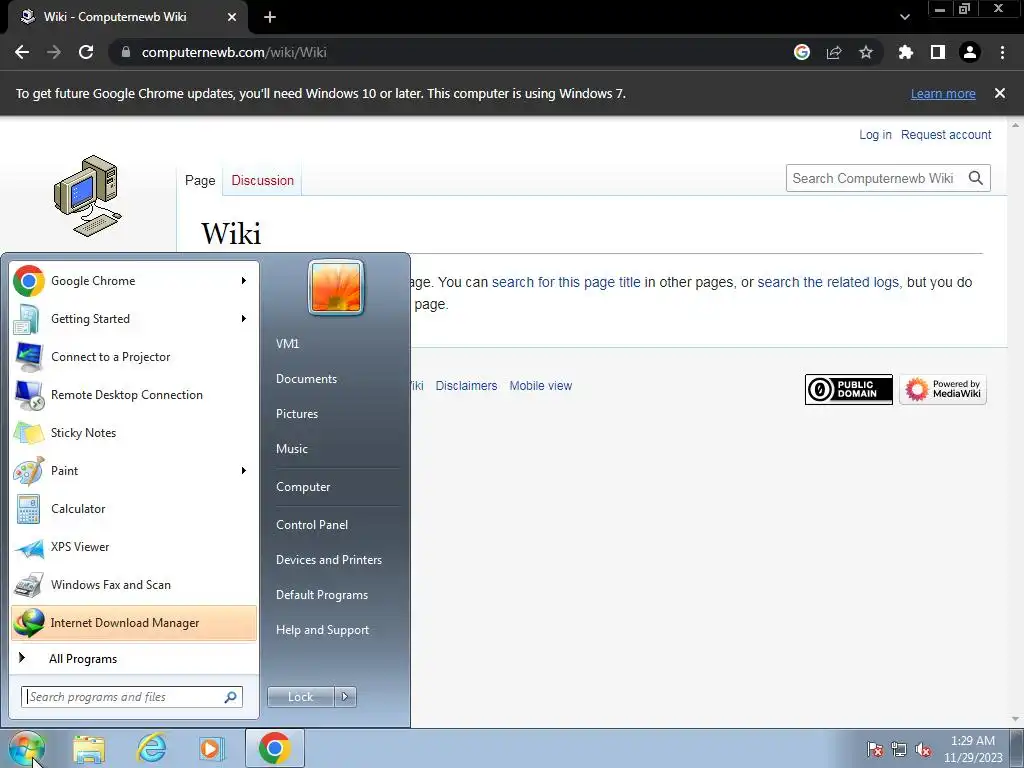Open Disclaimers footer link

point(466,386)
